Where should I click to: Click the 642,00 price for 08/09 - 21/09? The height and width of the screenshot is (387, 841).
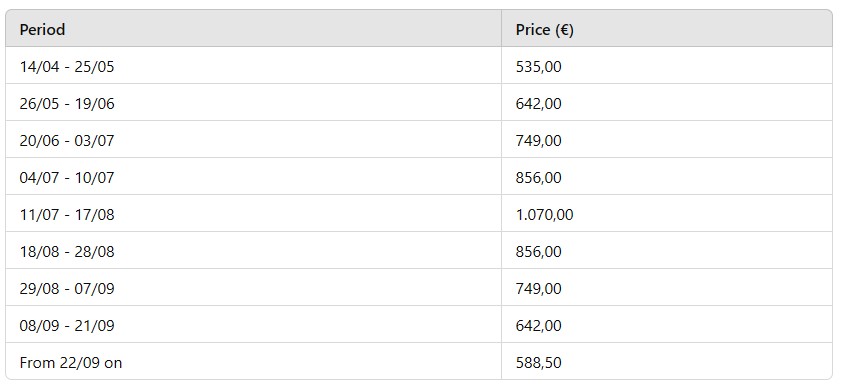(538, 325)
